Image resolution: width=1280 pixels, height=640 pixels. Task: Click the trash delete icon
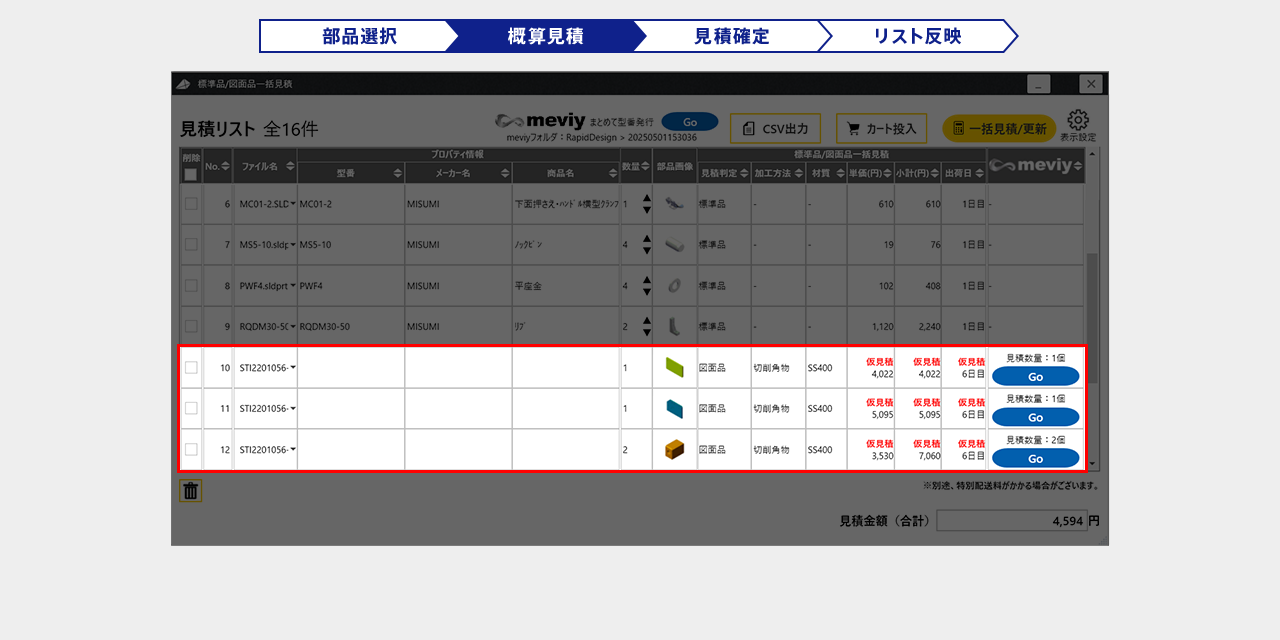click(x=191, y=491)
